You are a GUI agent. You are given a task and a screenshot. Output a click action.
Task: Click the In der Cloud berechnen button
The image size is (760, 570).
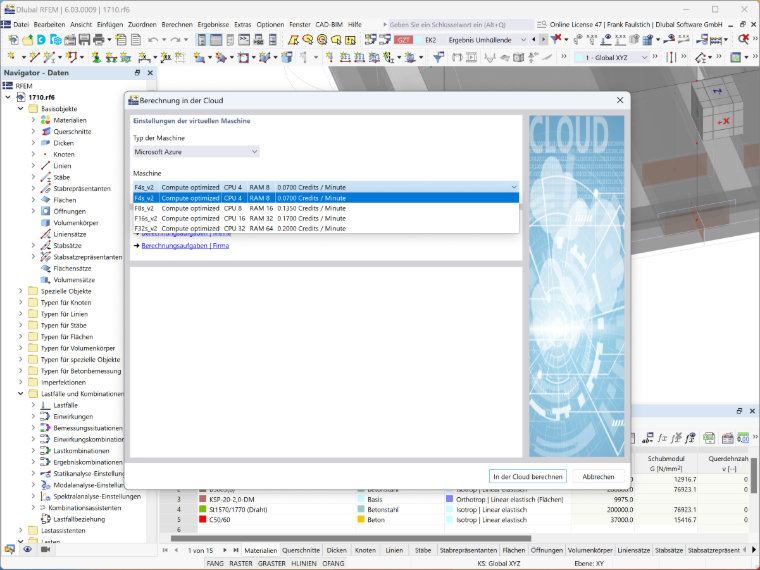[x=528, y=476]
